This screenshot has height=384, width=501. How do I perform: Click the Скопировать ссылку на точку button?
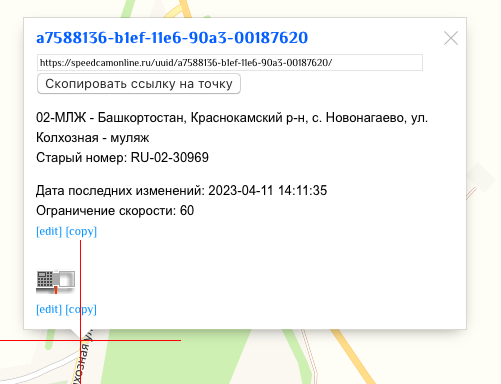[139, 84]
